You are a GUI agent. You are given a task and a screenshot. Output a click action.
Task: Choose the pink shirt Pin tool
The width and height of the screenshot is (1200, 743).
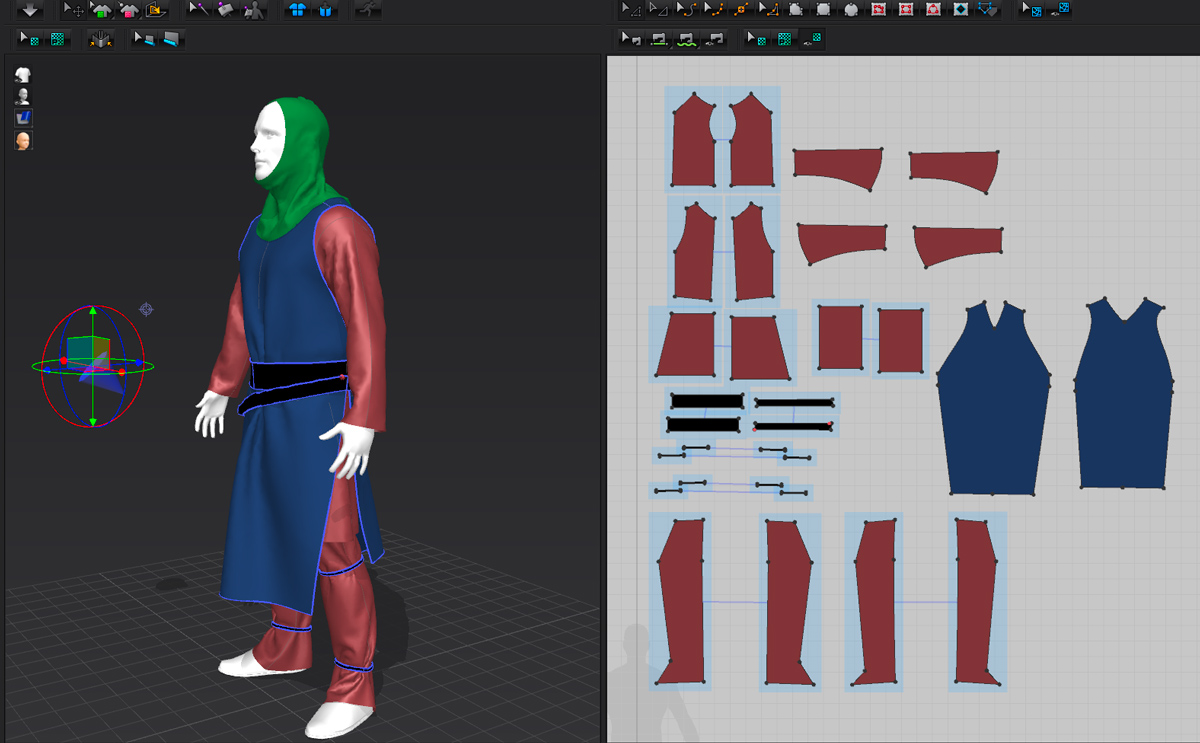pyautogui.click(x=128, y=10)
